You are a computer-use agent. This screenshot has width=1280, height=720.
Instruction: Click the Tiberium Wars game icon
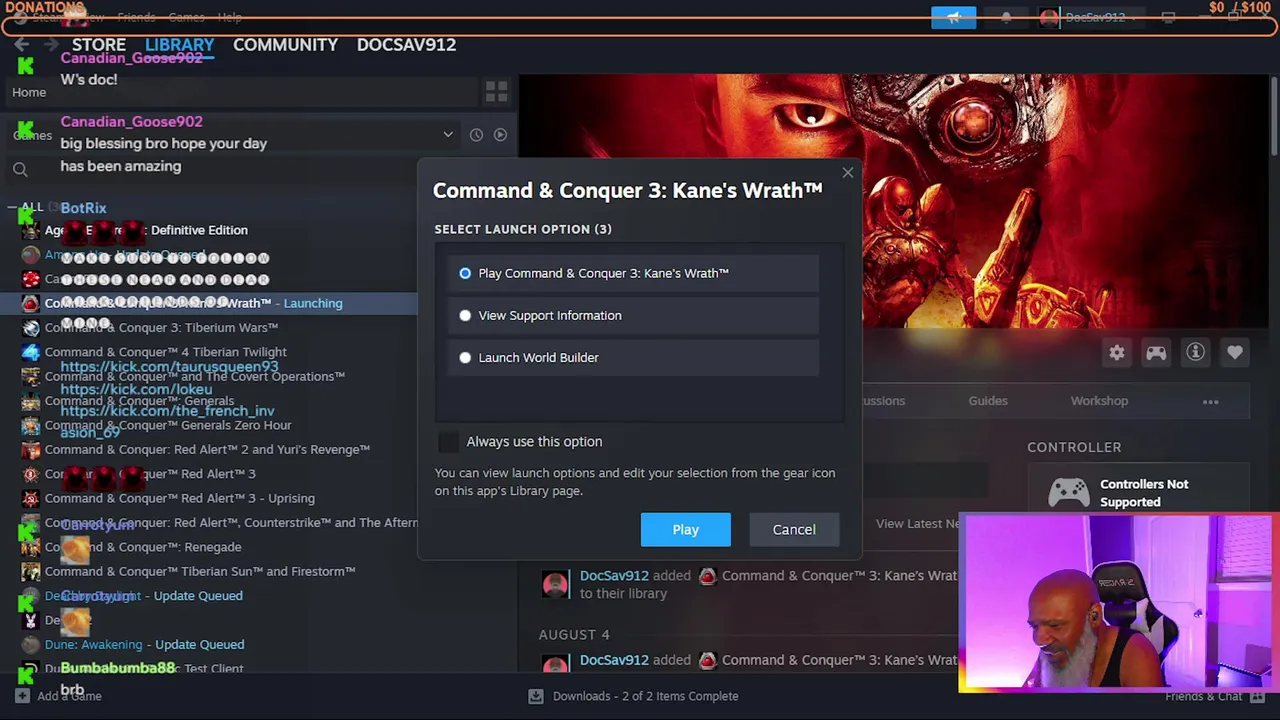[31, 327]
